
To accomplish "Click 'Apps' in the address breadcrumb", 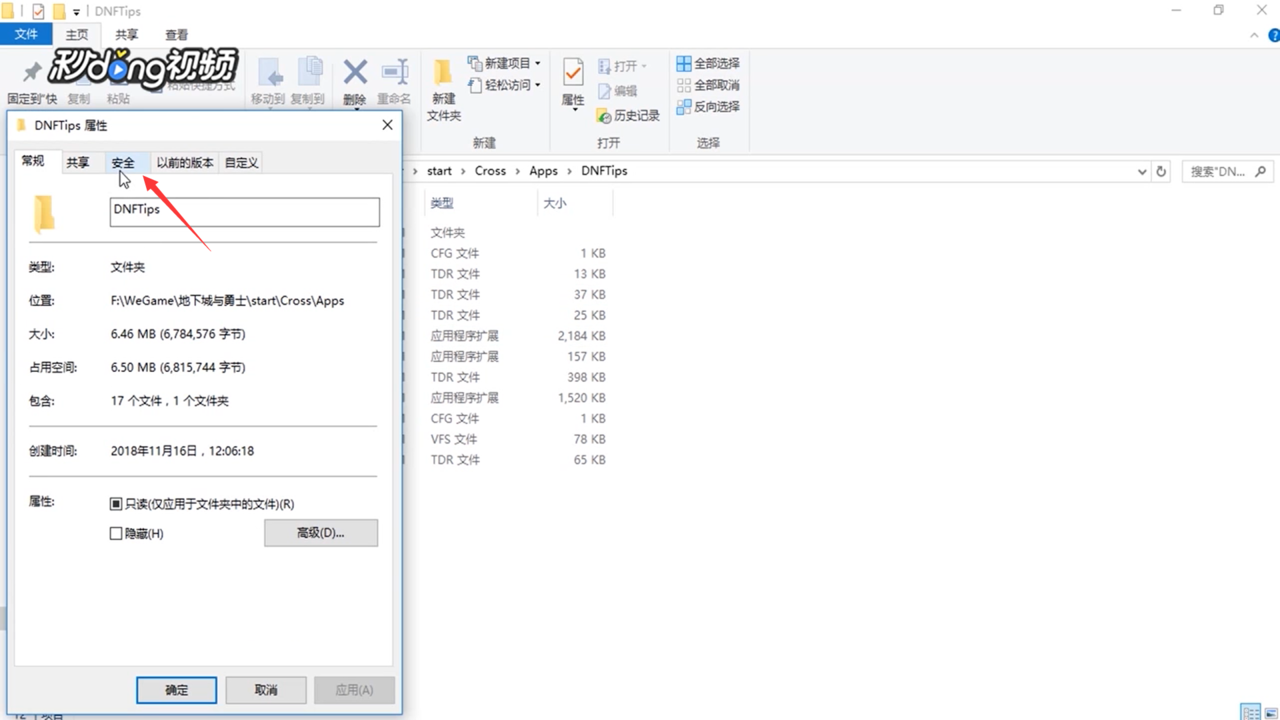I will (x=543, y=171).
